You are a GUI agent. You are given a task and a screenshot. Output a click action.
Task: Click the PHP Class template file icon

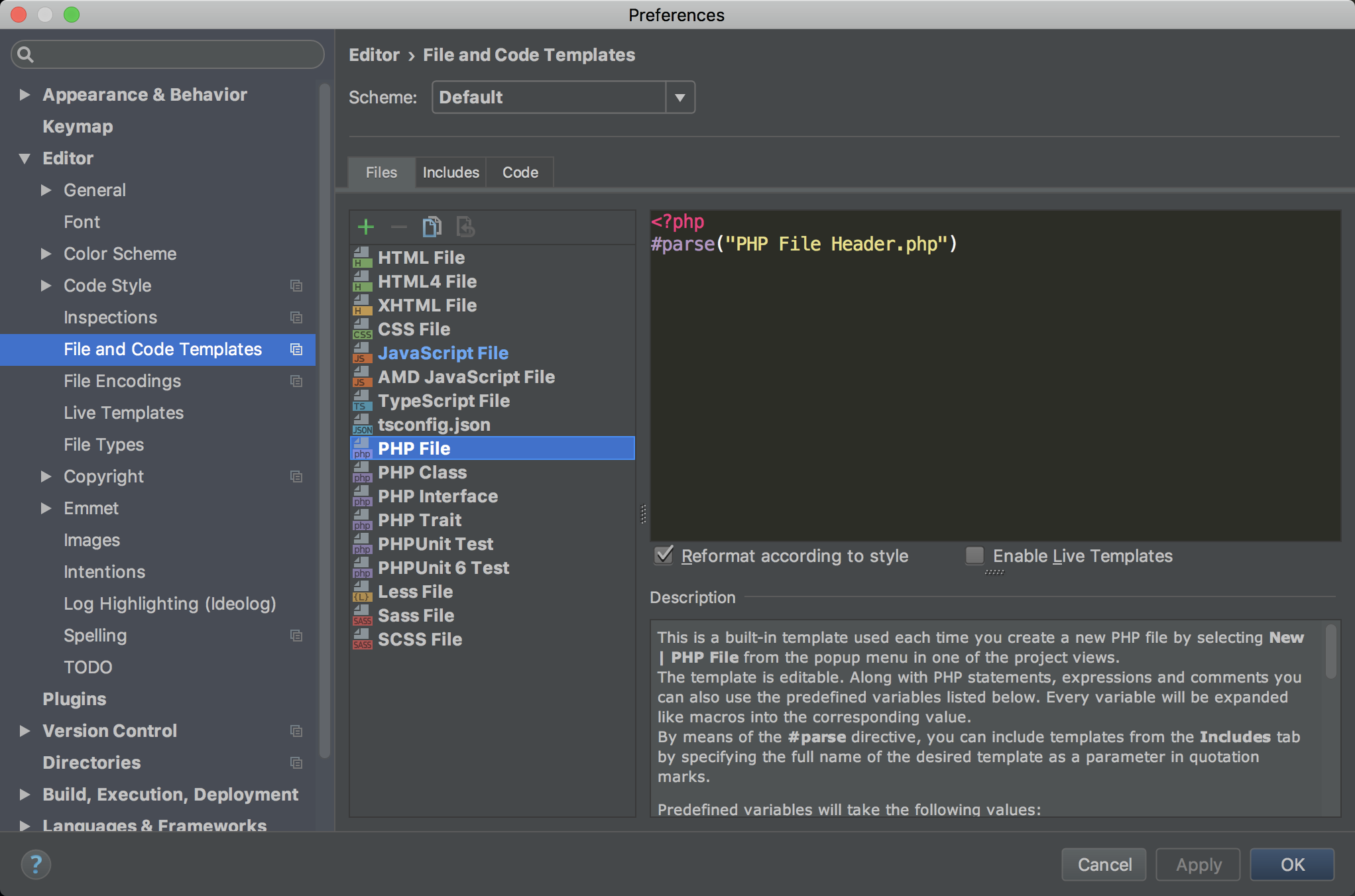[362, 473]
